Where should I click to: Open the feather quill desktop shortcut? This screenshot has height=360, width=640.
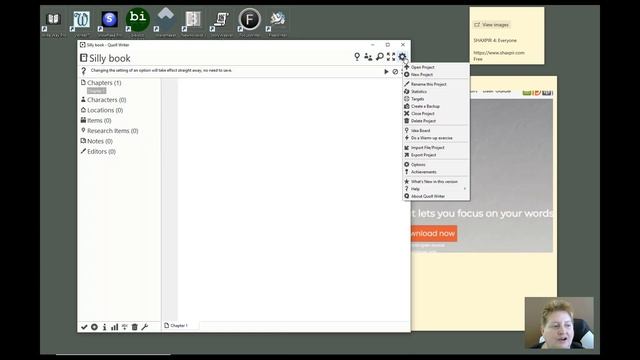point(278,22)
